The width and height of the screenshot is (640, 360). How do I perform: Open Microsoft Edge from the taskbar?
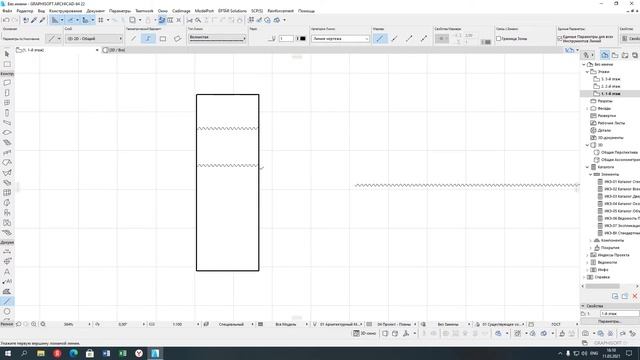click(73, 353)
